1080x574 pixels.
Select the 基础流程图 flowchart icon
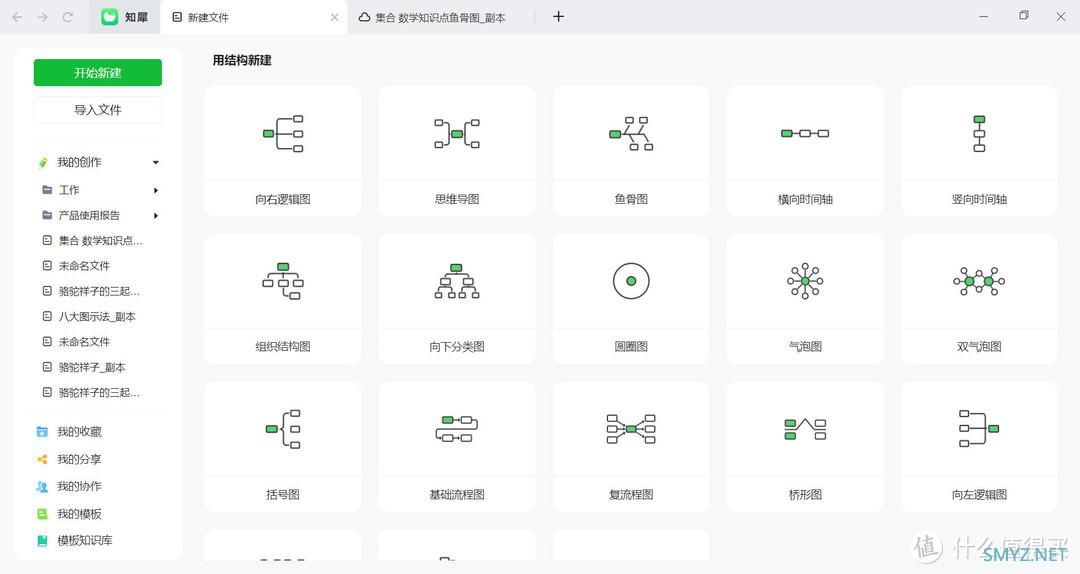coord(457,429)
